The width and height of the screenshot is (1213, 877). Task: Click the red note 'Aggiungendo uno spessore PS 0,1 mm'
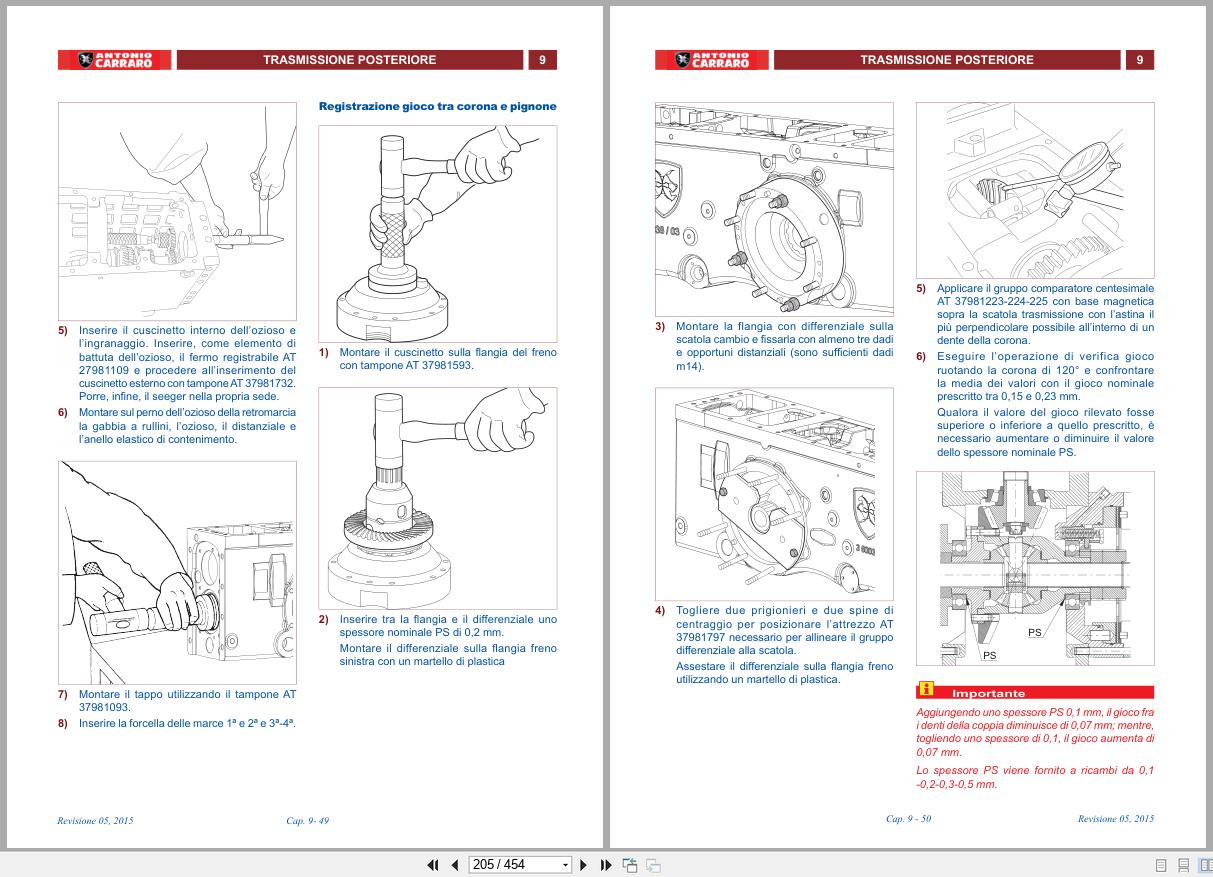1035,732
